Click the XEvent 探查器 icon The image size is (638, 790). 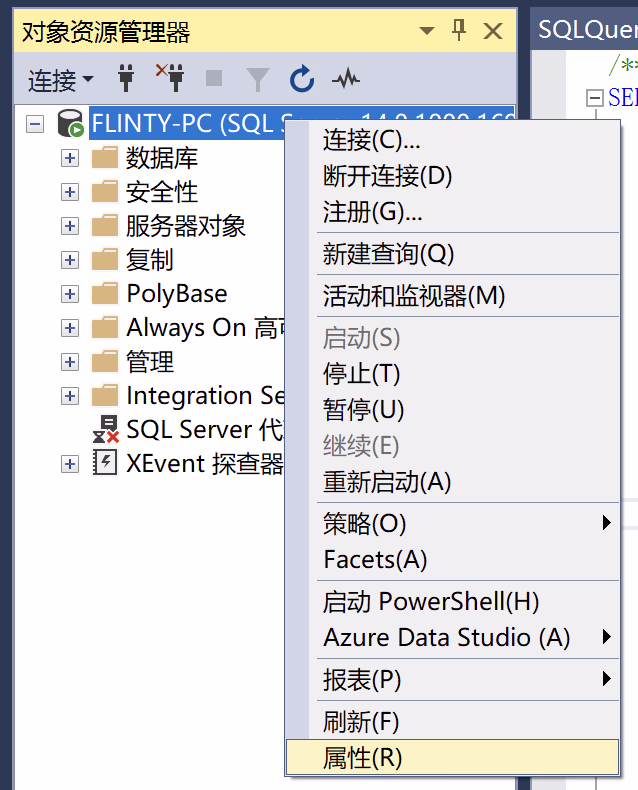(x=105, y=464)
